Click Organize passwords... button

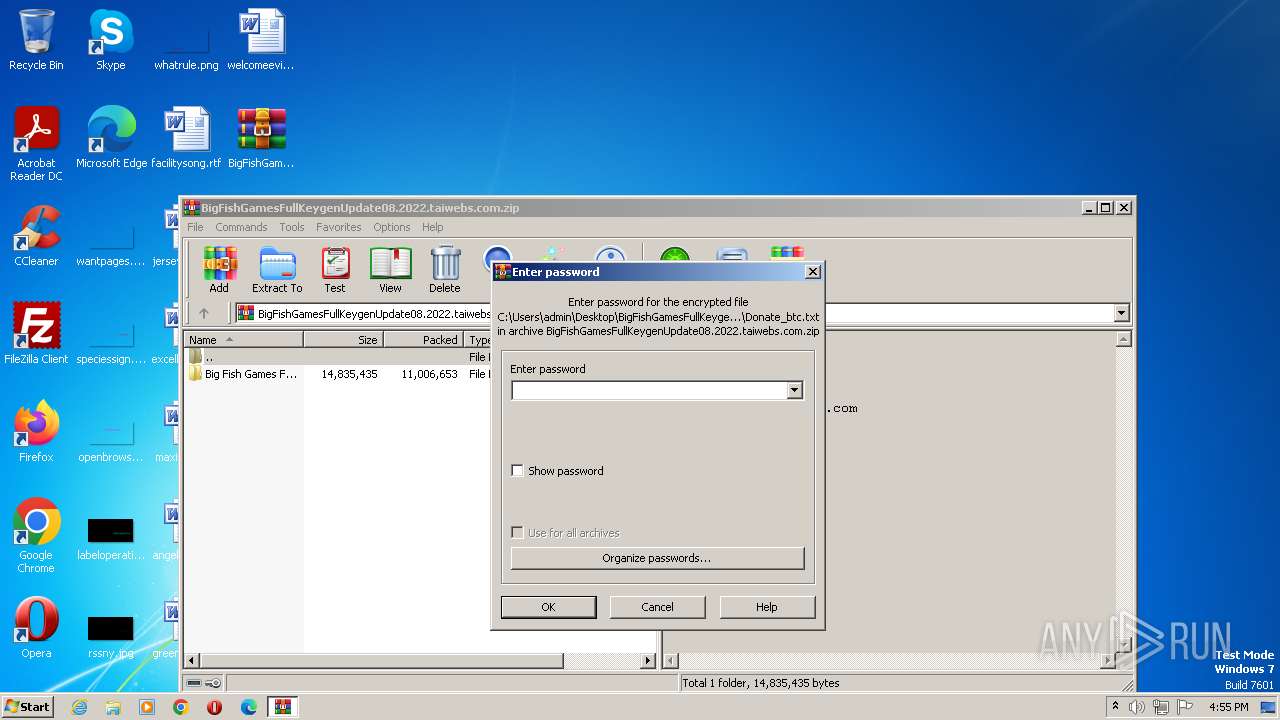[x=657, y=558]
